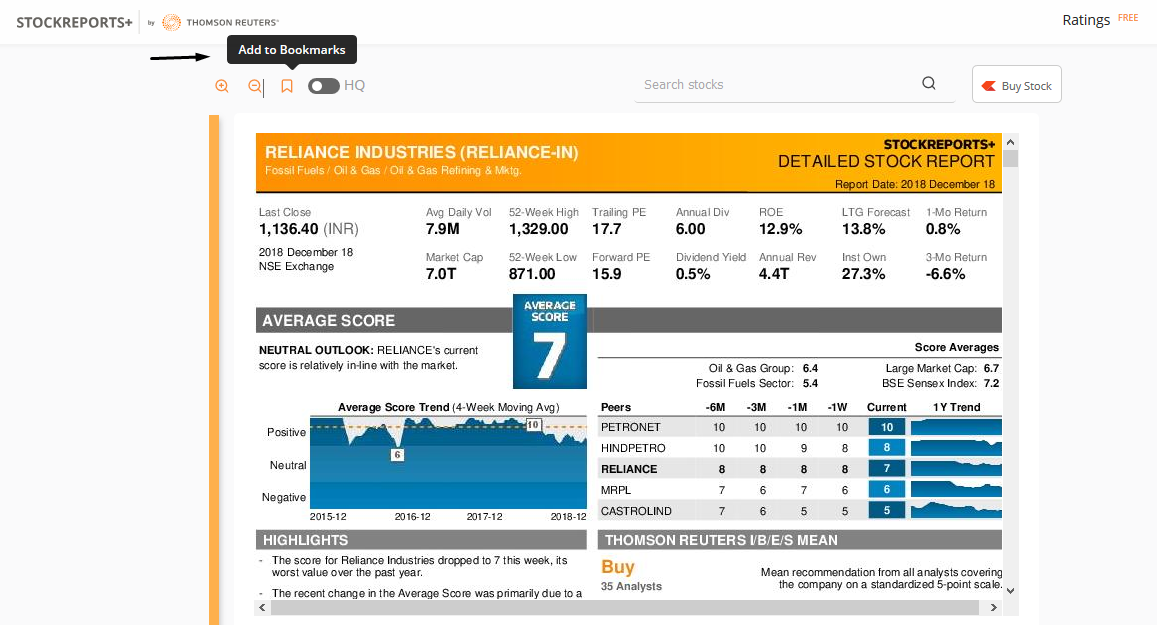Click the Dividend Yield 0.5% value

pyautogui.click(x=693, y=274)
